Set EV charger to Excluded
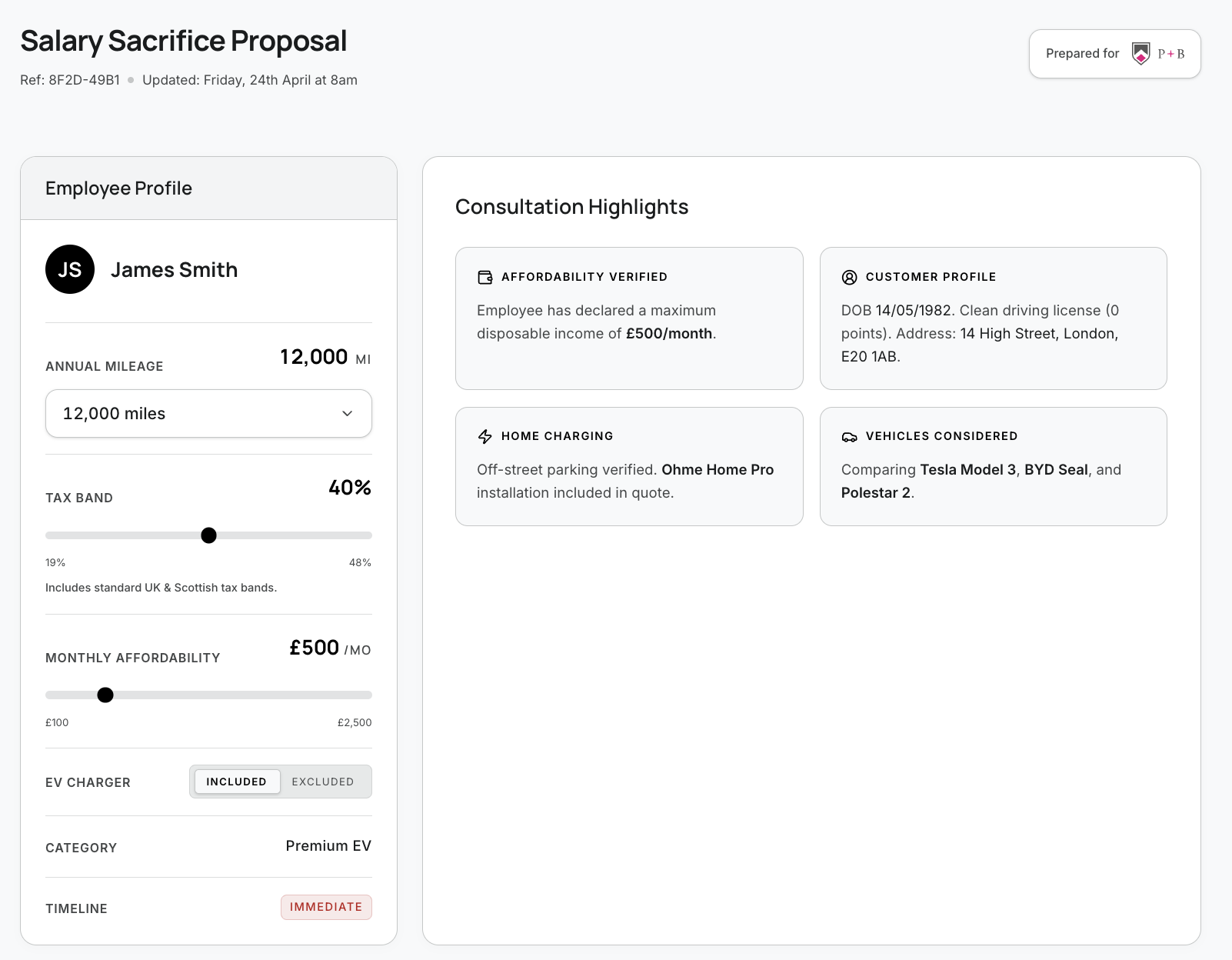This screenshot has width=1232, height=960. [x=323, y=782]
